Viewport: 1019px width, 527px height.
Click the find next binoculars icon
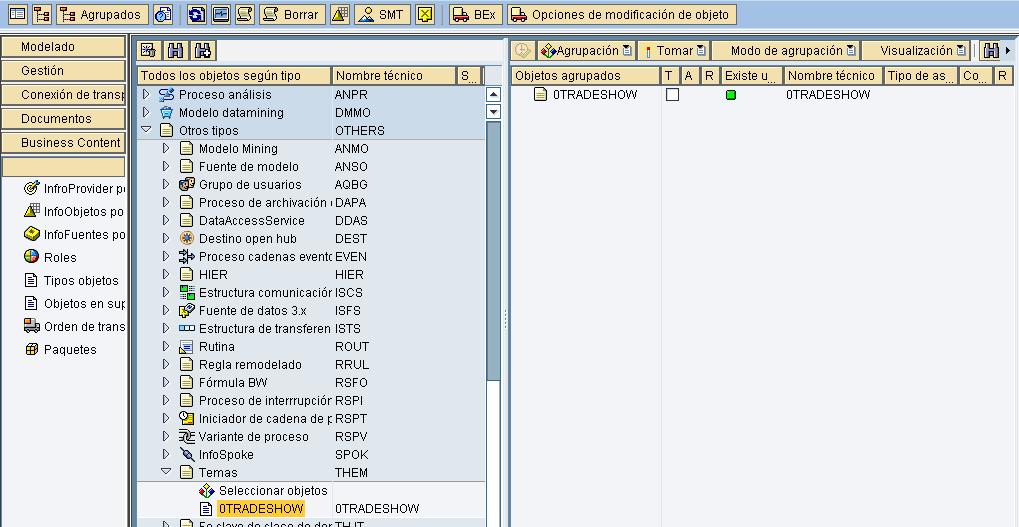point(203,51)
